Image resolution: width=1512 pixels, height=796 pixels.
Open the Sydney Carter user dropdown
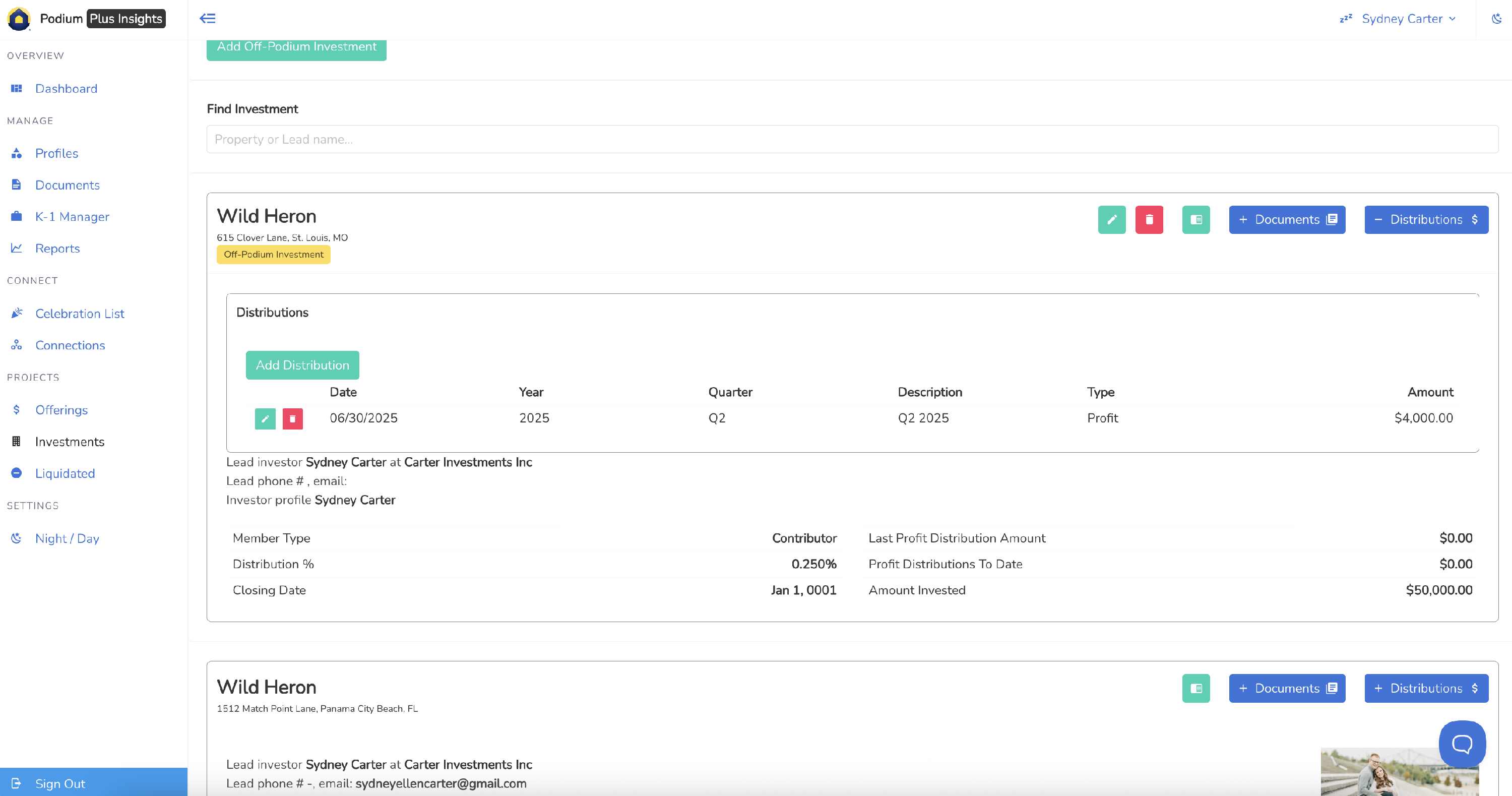click(1407, 19)
